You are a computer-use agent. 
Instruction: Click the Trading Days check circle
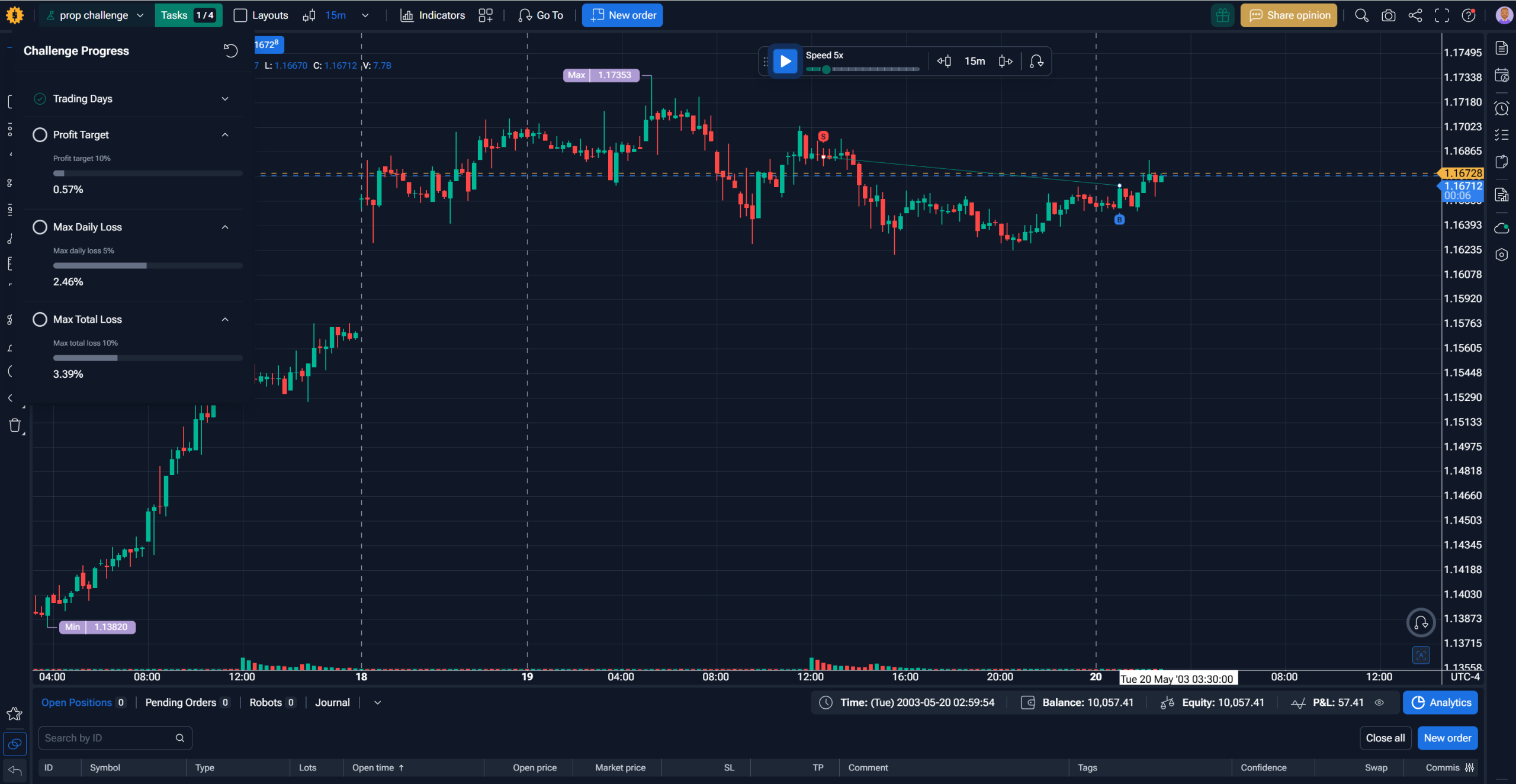[40, 99]
